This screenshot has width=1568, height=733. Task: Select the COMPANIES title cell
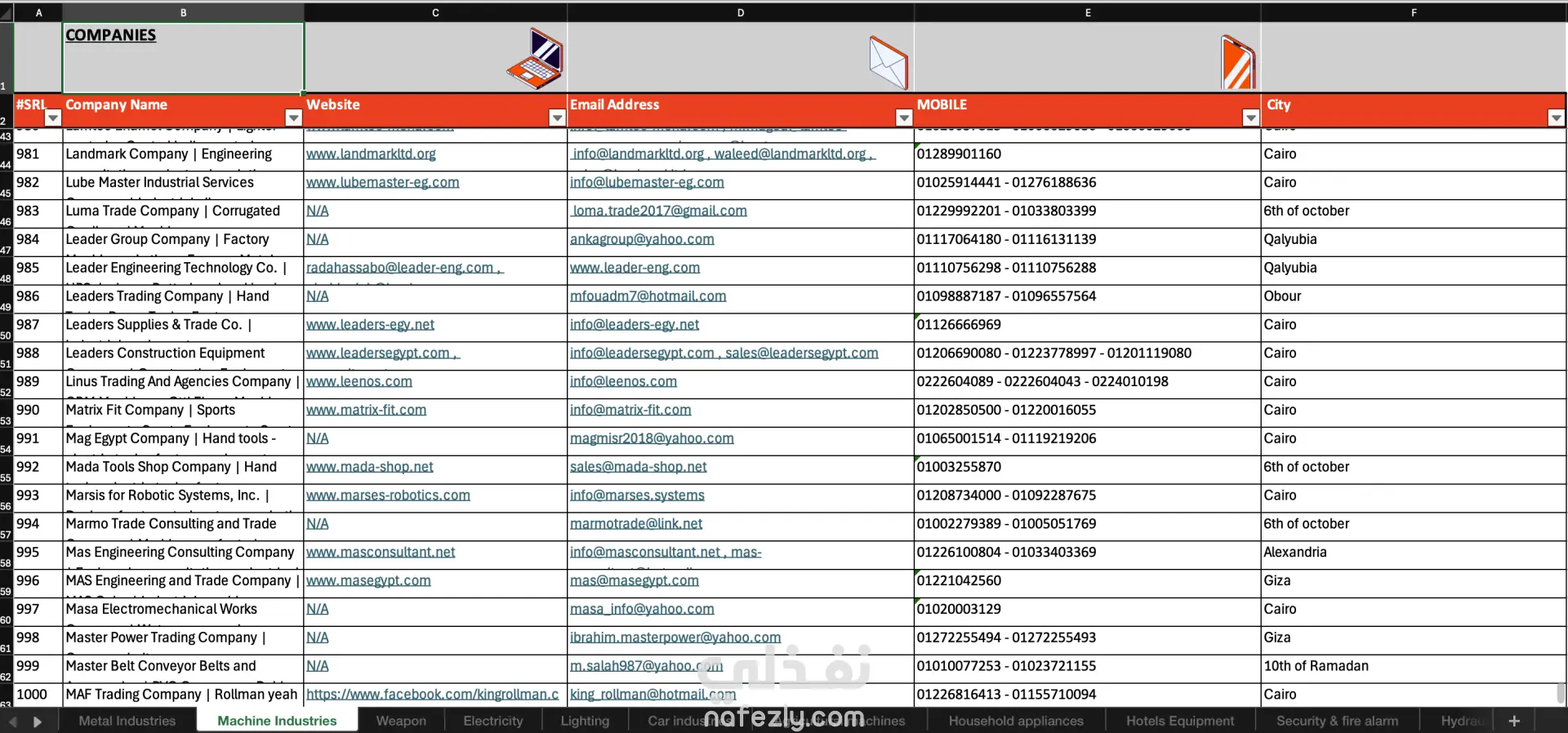pos(183,57)
